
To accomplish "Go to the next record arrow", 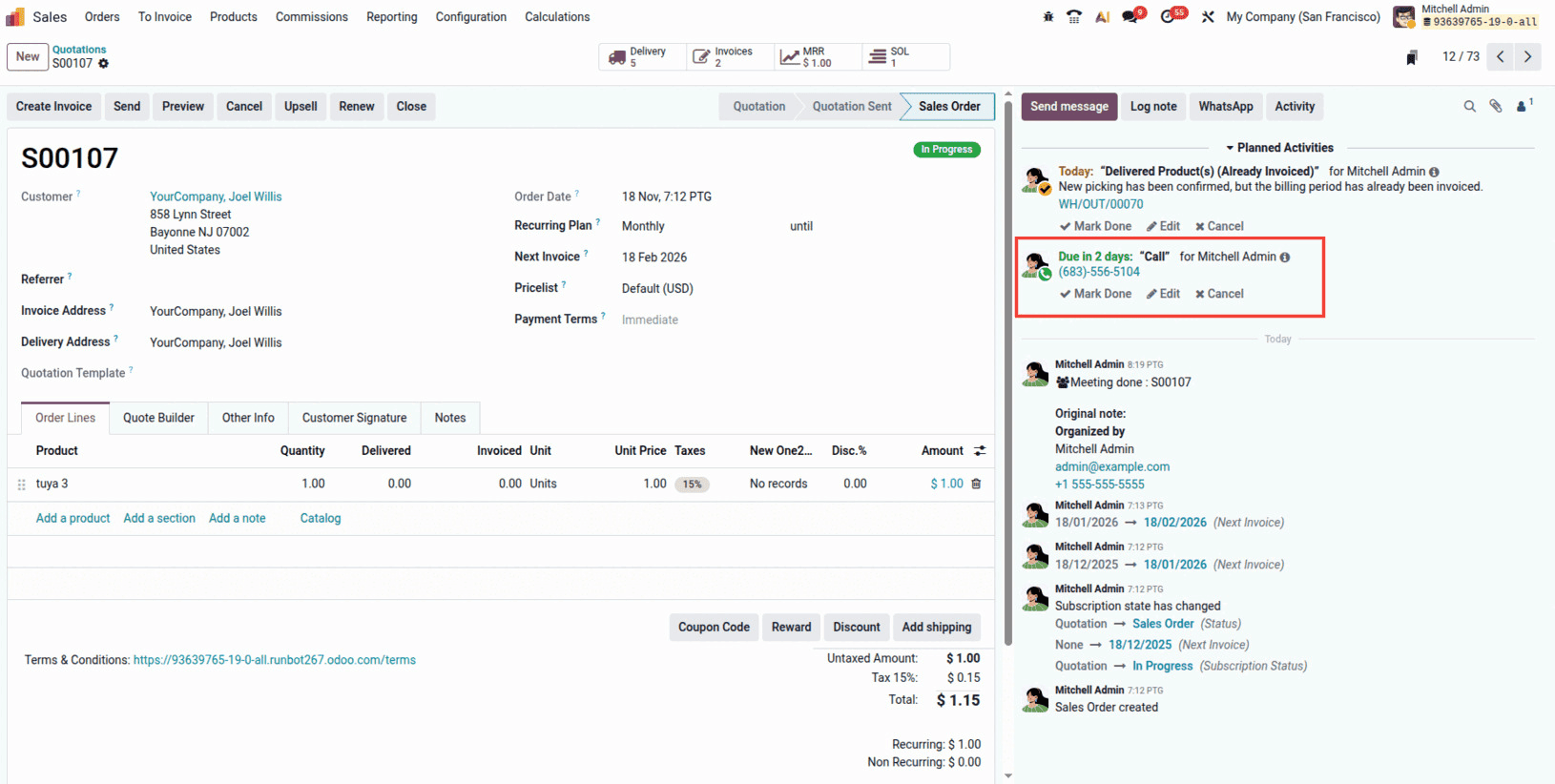I will 1527,57.
